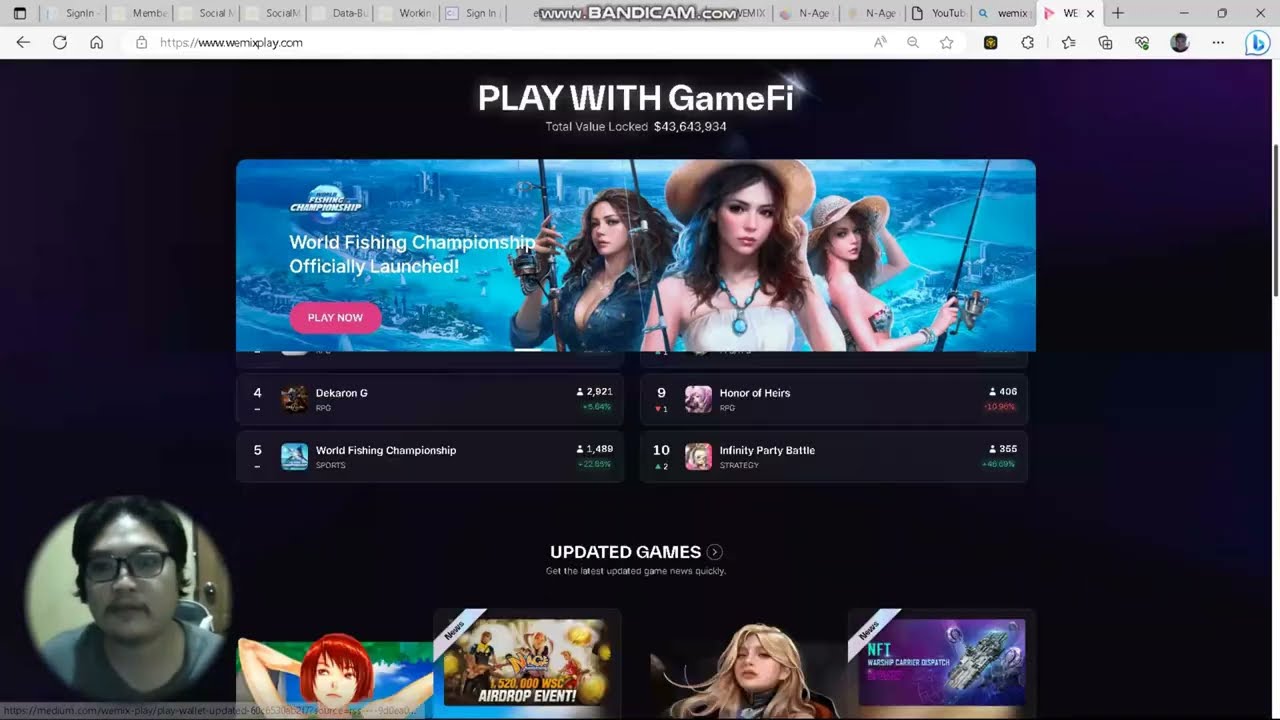Click the World Fishing Championship game icon
Viewport: 1280px width, 720px height.
click(294, 457)
